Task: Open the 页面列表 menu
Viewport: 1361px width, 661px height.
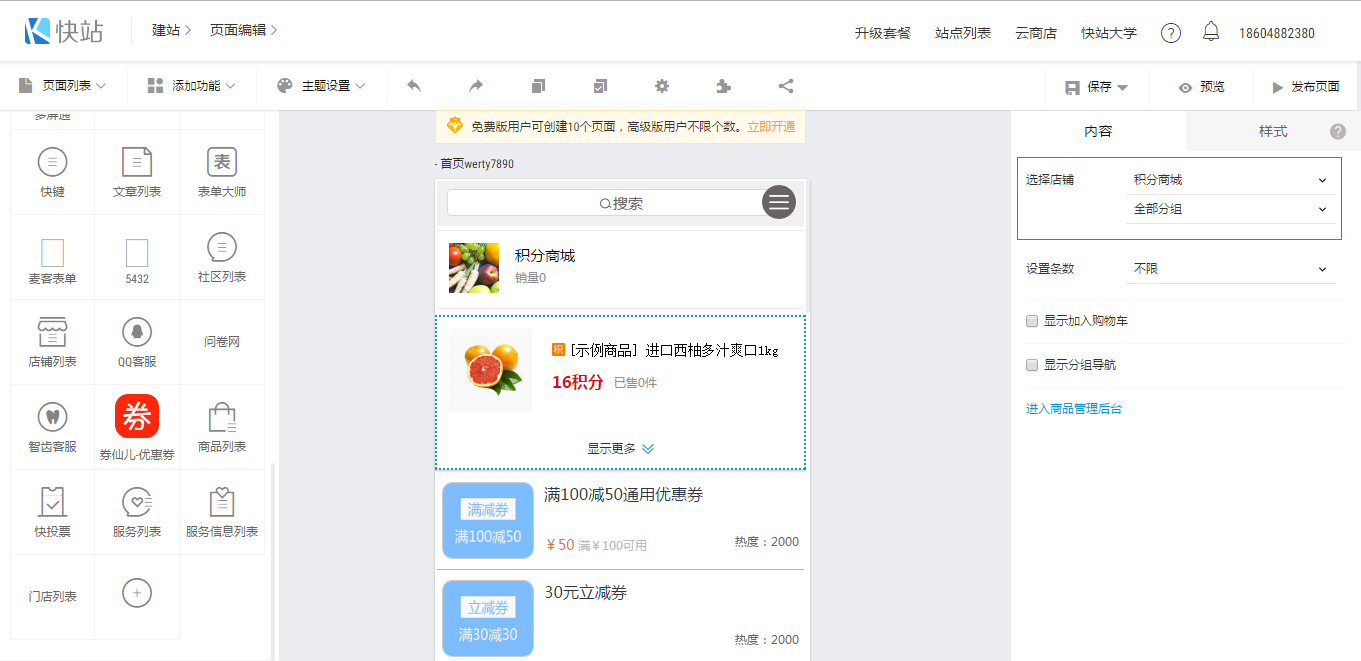Action: pyautogui.click(x=63, y=87)
